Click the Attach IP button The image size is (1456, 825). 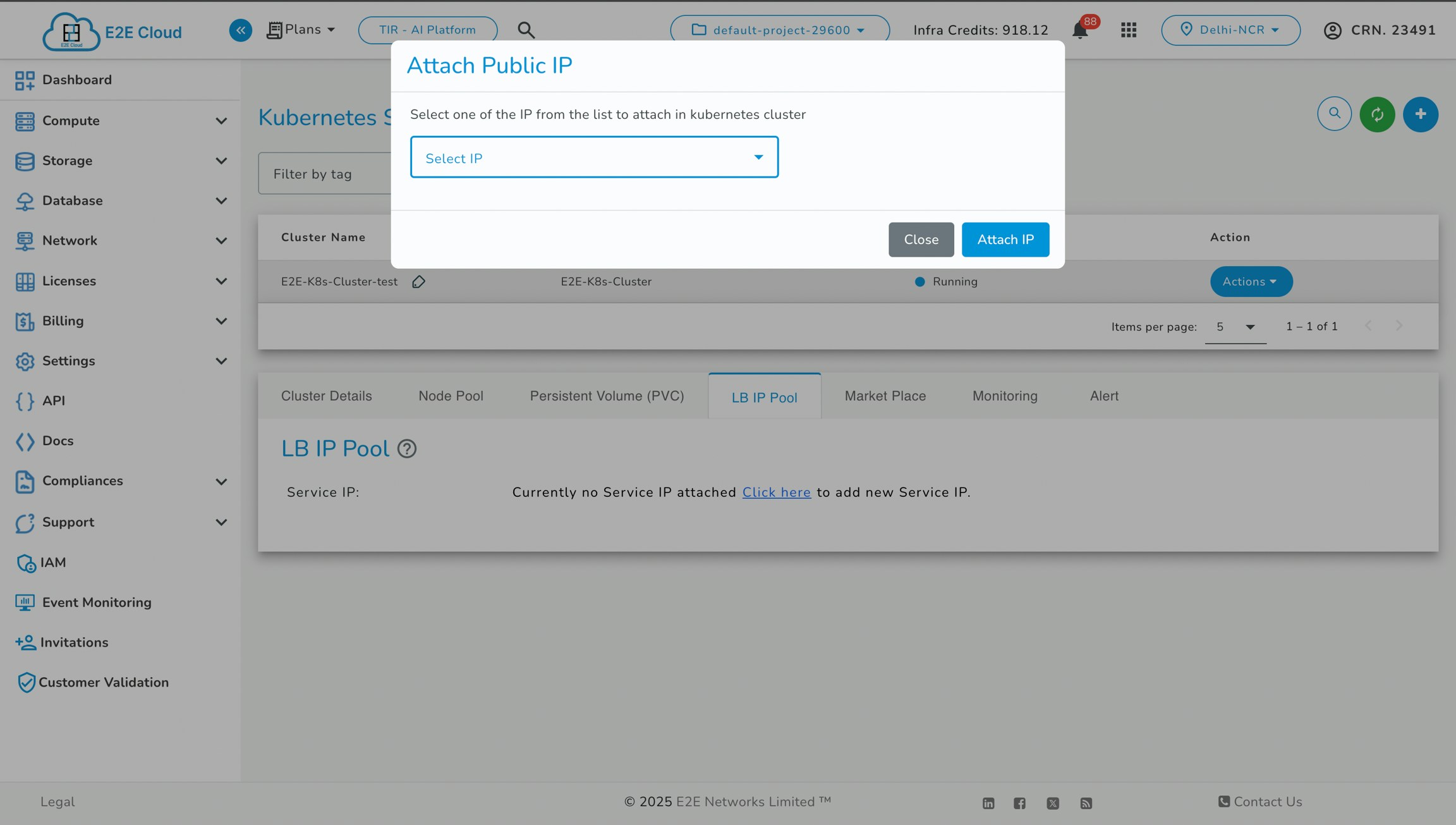coord(1005,240)
